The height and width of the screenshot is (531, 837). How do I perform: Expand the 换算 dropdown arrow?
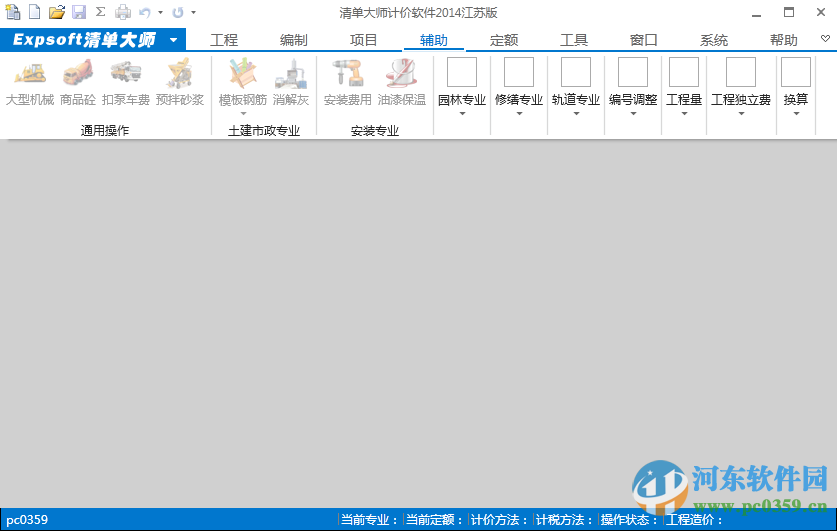click(x=796, y=114)
